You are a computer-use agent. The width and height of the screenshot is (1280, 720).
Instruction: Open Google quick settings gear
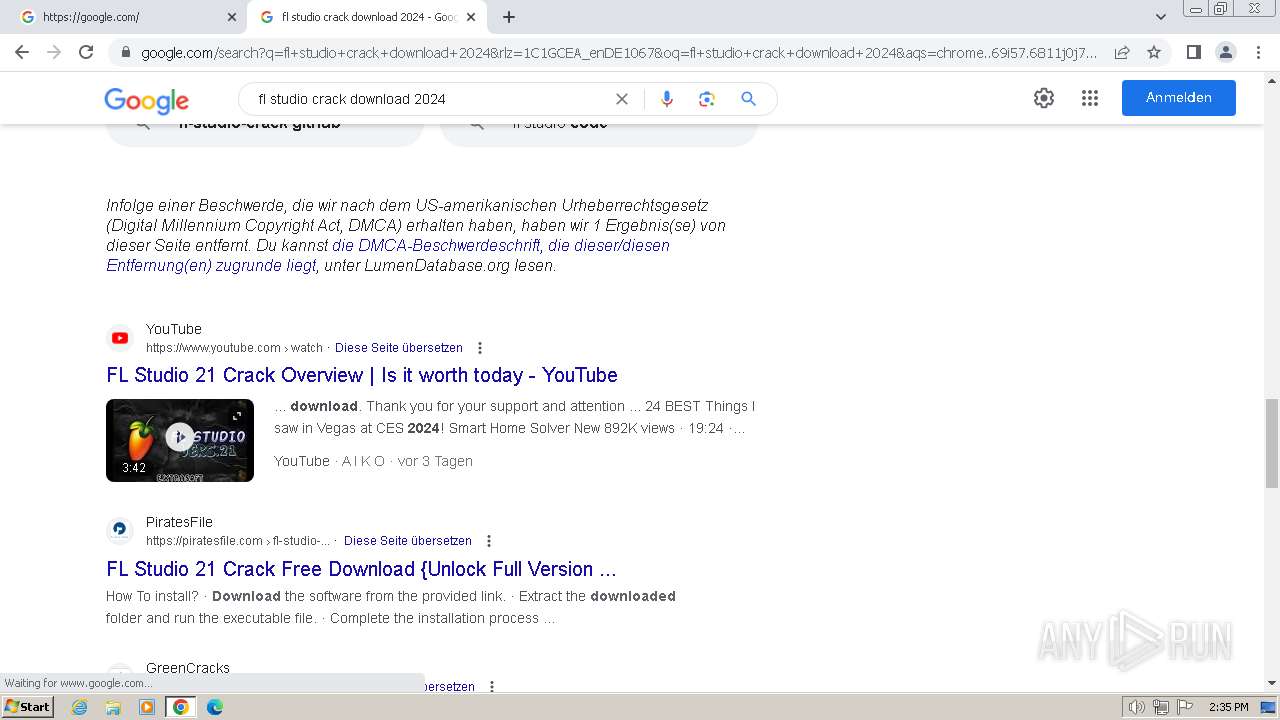1044,98
